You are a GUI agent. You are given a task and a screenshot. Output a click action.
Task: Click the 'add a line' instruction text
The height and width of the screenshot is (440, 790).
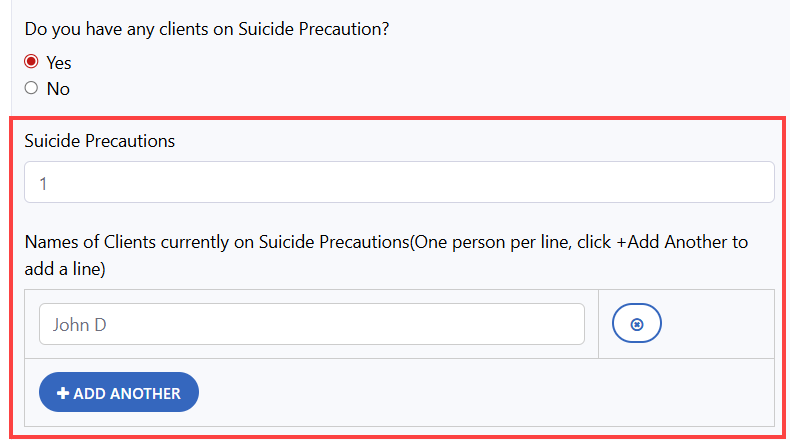click(x=65, y=269)
